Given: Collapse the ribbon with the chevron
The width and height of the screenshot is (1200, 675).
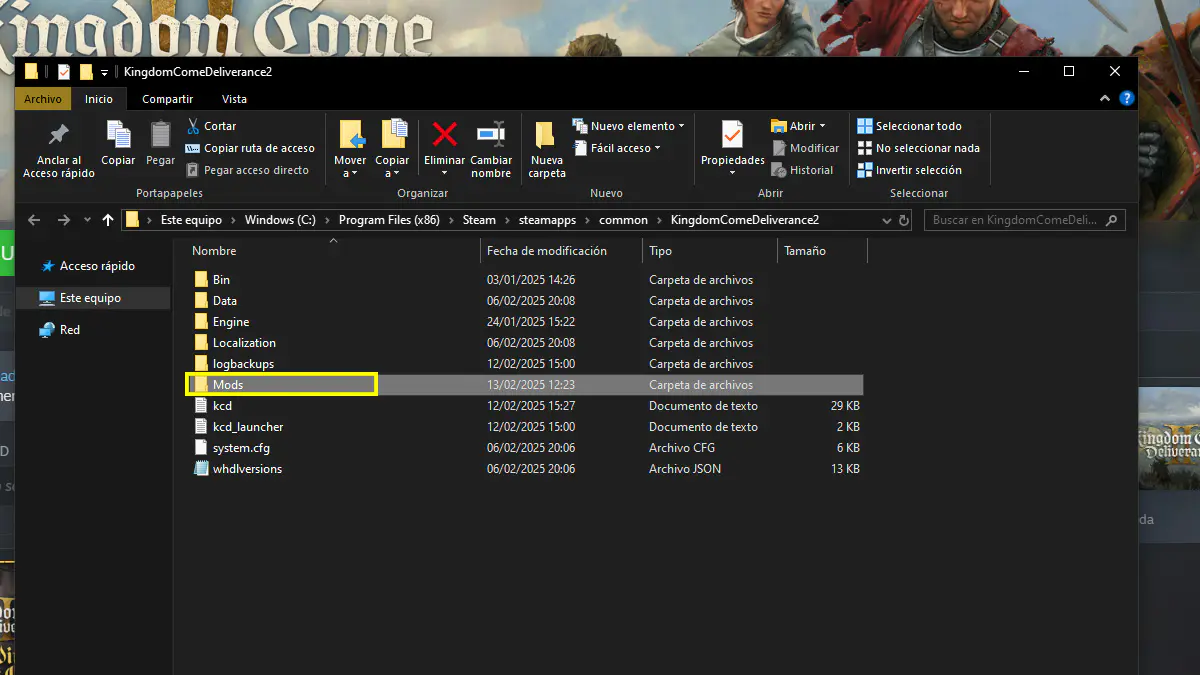Looking at the screenshot, I should coord(1105,99).
